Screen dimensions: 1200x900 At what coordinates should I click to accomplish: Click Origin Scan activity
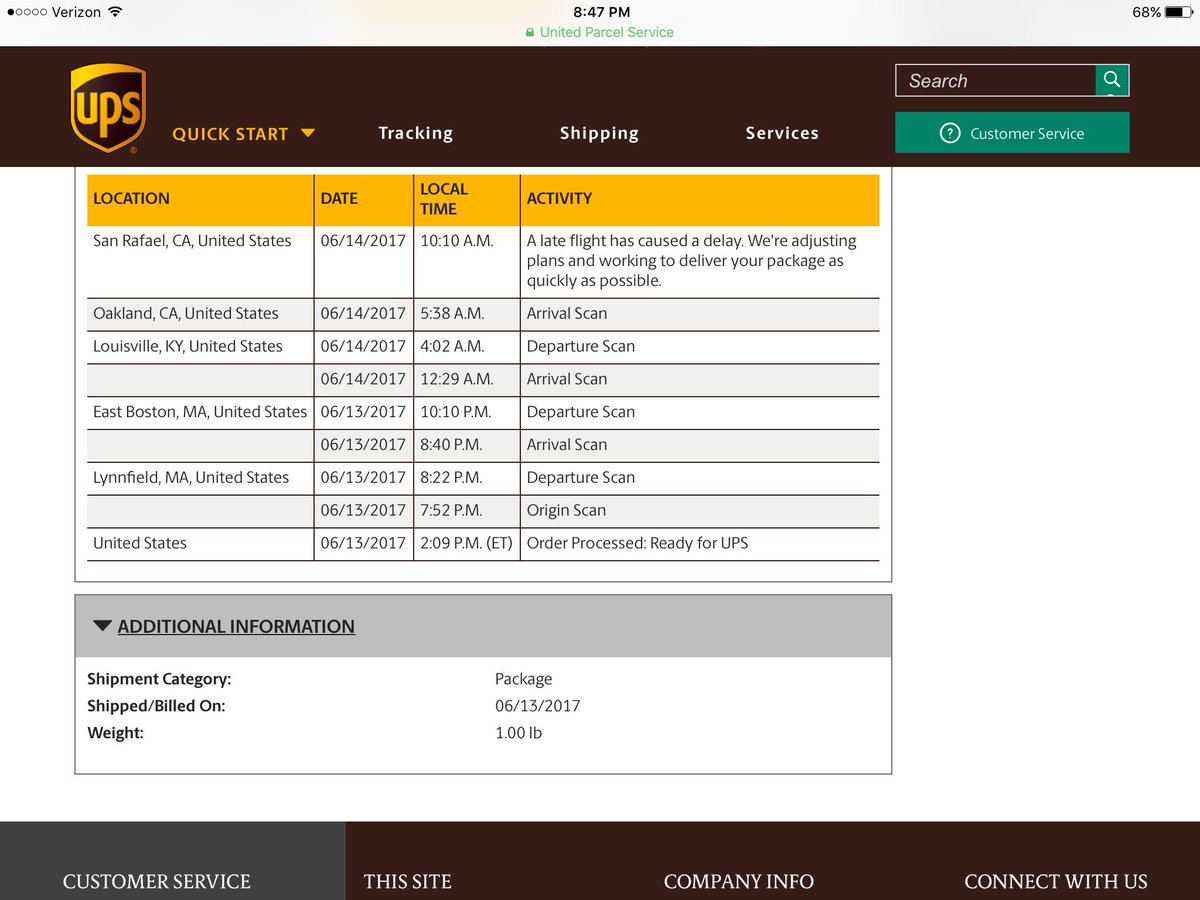pos(566,510)
